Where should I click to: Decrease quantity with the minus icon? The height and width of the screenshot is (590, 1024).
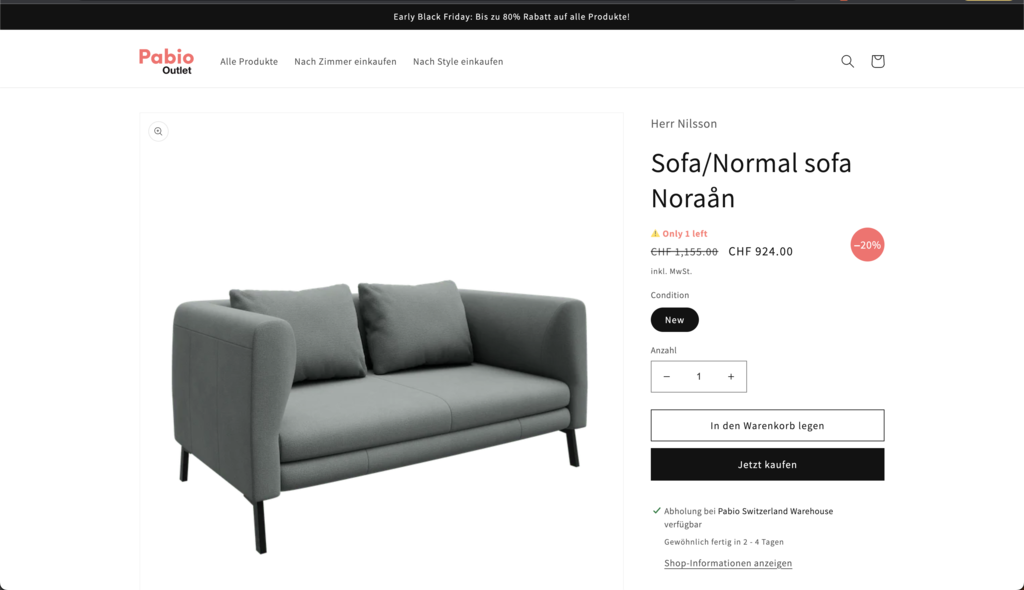click(667, 376)
